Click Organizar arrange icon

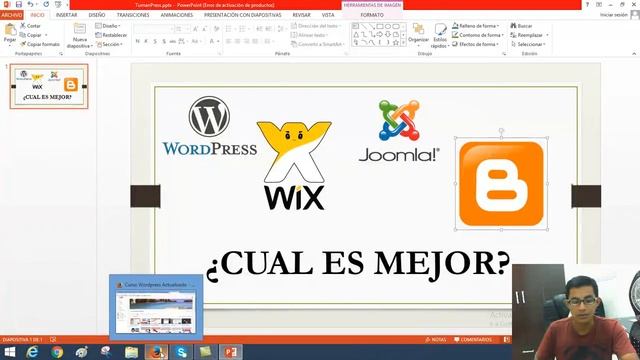coord(418,29)
